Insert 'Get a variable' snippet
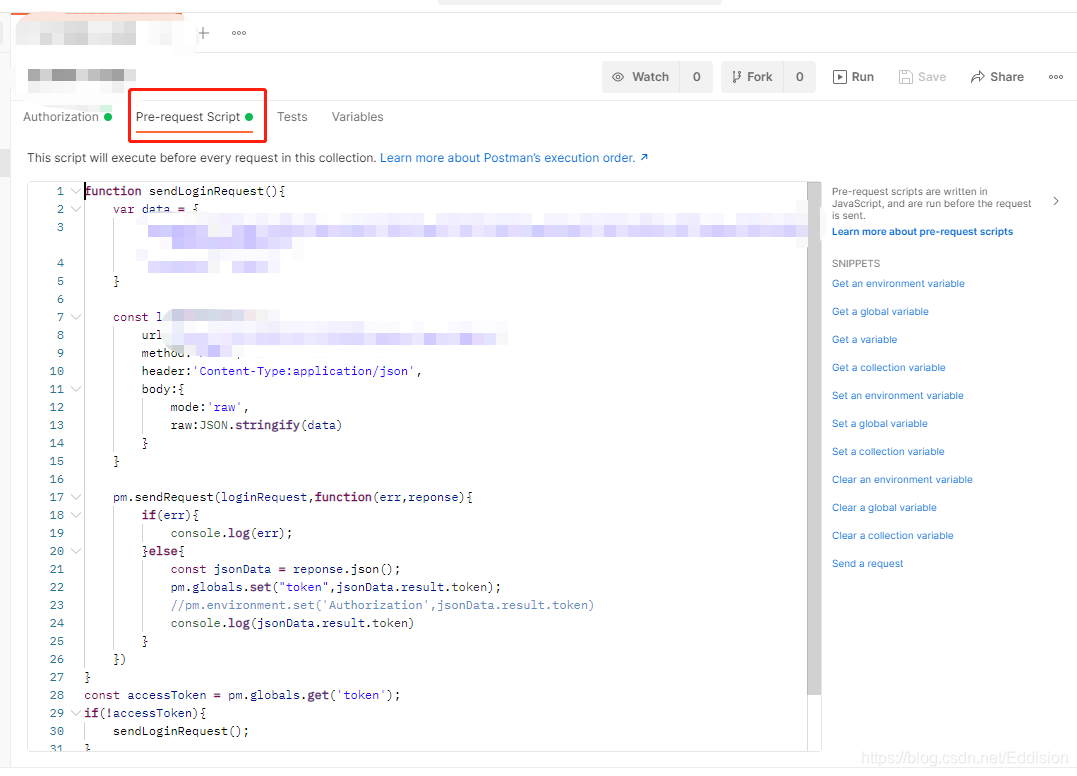Viewport: 1077px width, 776px height. [x=864, y=340]
